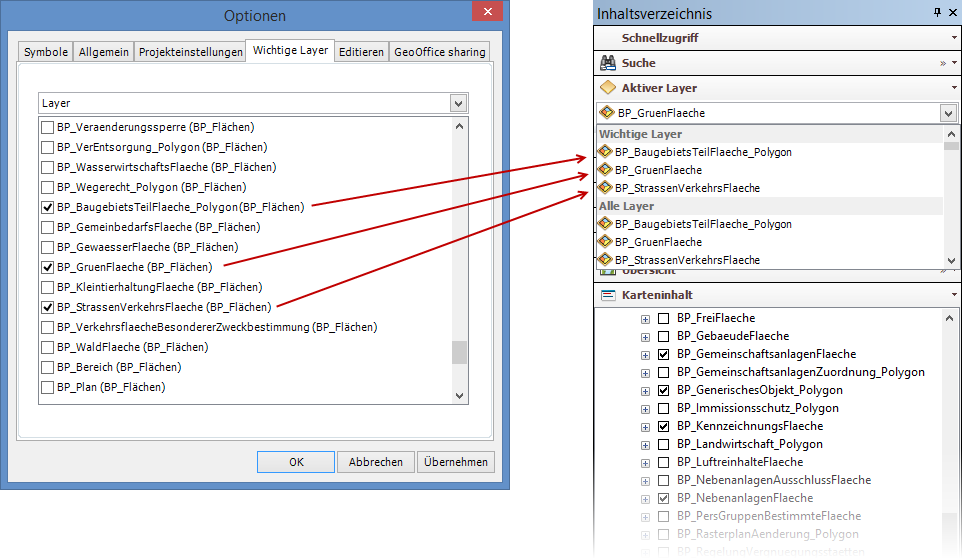
Task: Expand Suche section double chevron
Action: tap(943, 63)
